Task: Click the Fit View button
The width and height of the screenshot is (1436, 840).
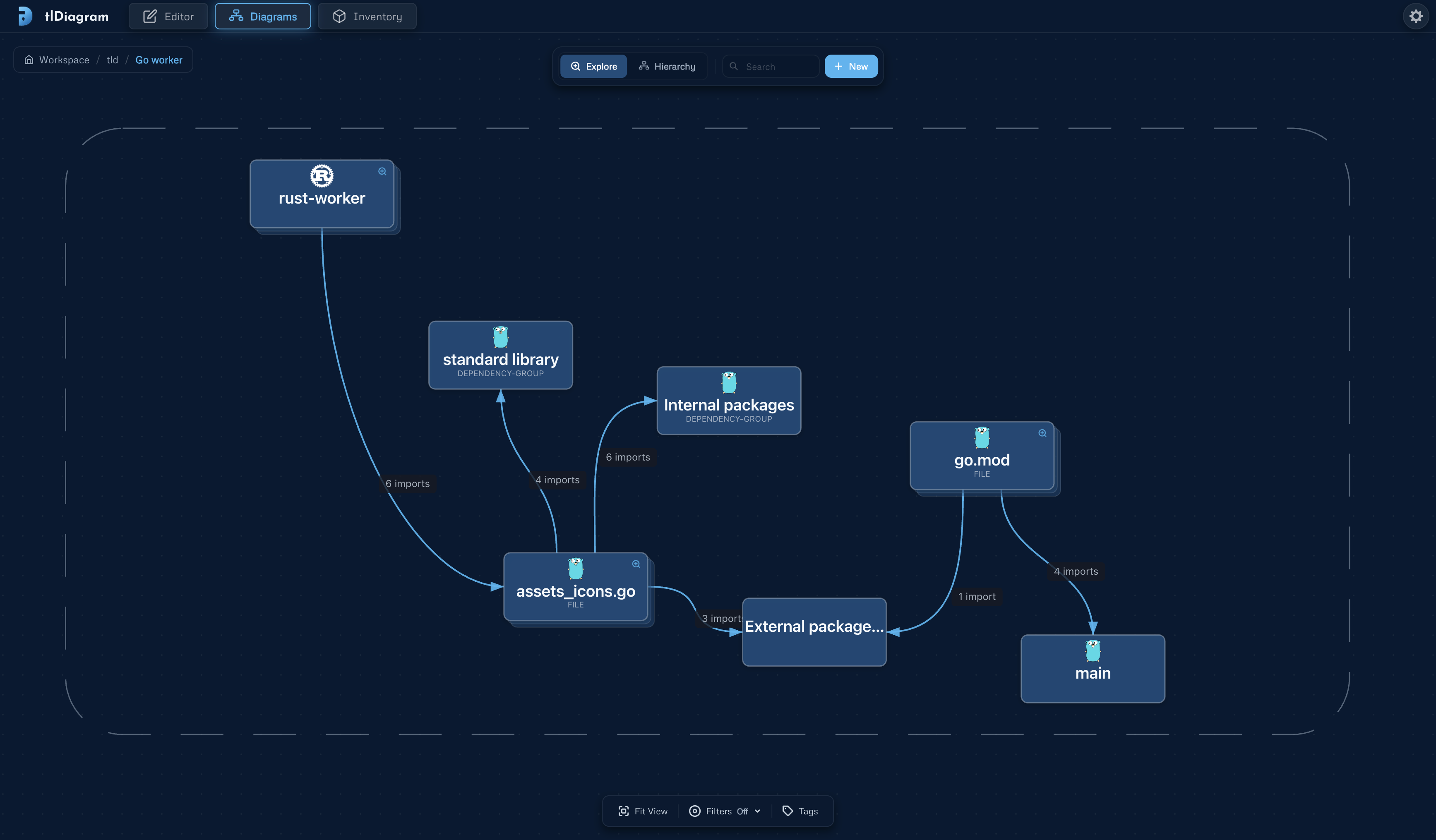Action: (x=643, y=811)
